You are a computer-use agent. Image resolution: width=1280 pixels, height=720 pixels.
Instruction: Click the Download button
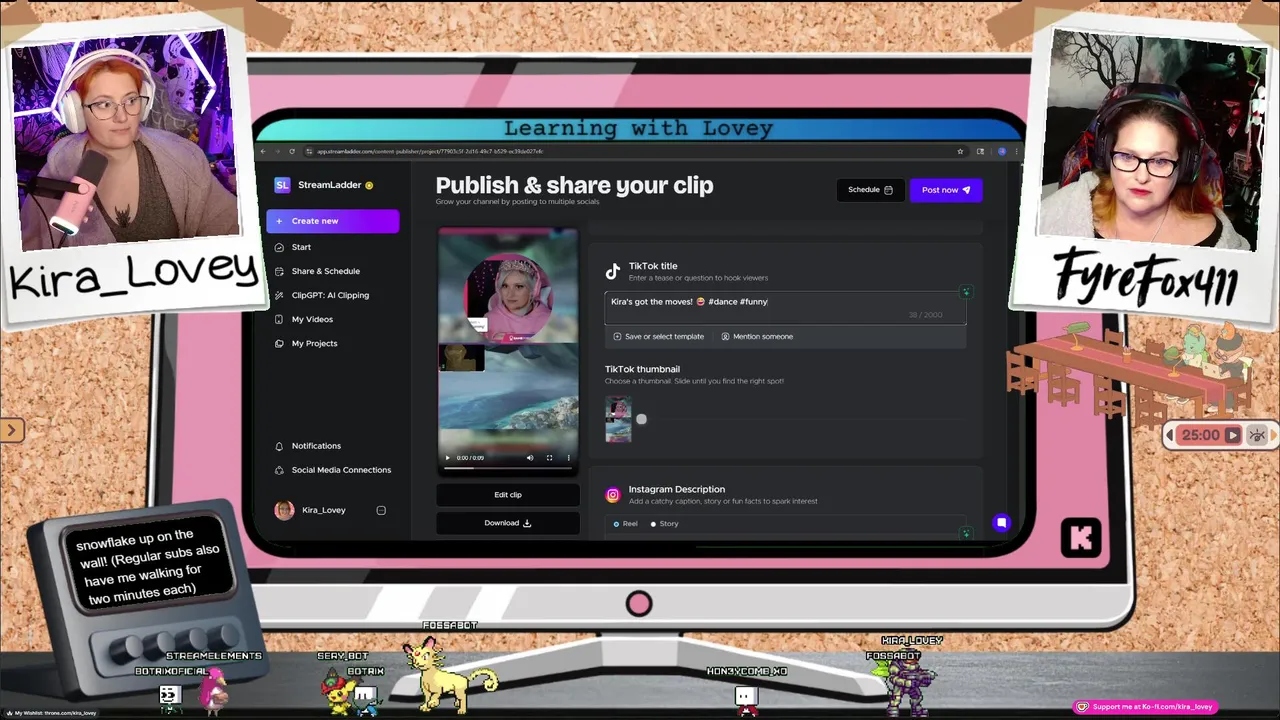coord(508,523)
